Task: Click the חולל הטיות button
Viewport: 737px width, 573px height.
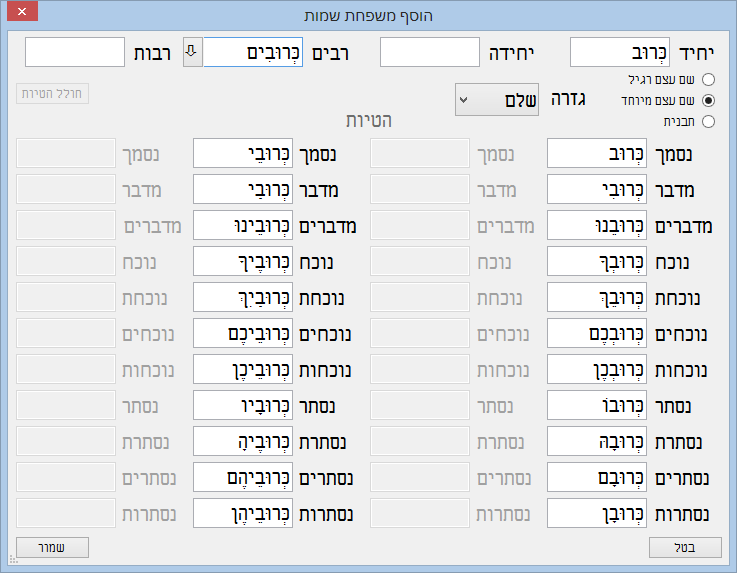Action: pyautogui.click(x=53, y=94)
